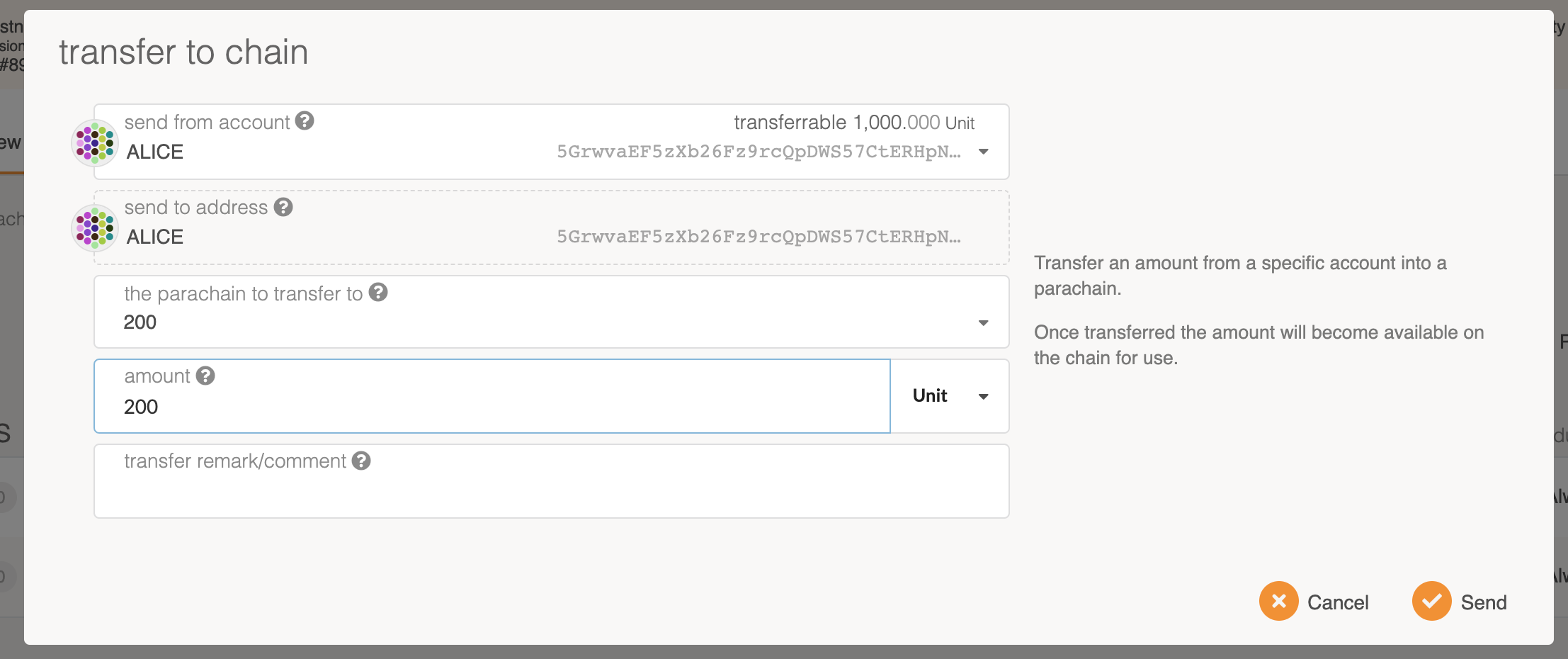Screen dimensions: 1568x659
Task: Expand the send from account dropdown
Action: pos(983,152)
